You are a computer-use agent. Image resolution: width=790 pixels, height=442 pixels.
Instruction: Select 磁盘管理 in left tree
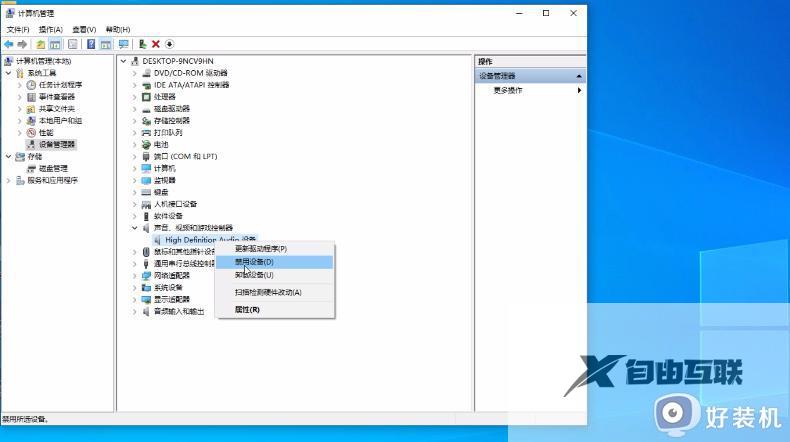click(x=53, y=168)
